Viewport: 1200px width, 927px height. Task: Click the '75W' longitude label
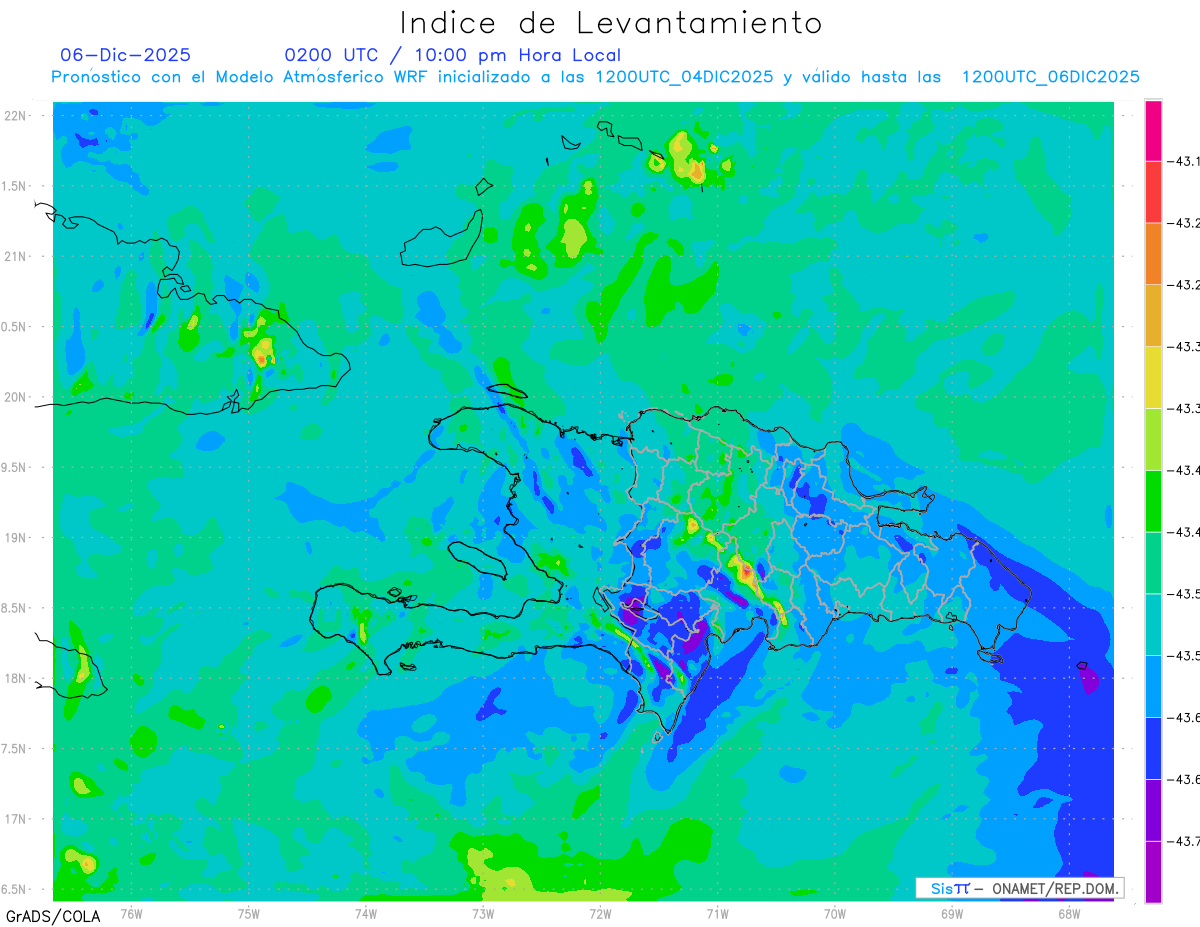pyautogui.click(x=249, y=912)
